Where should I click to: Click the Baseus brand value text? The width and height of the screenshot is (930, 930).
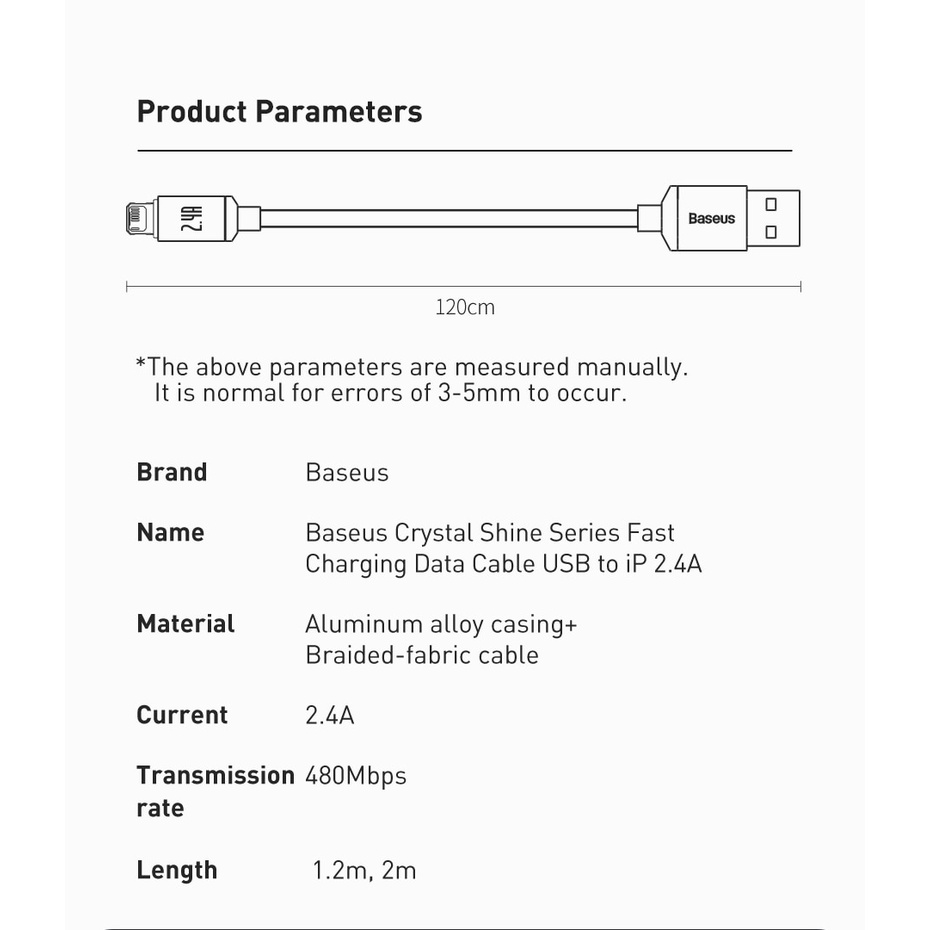(346, 472)
